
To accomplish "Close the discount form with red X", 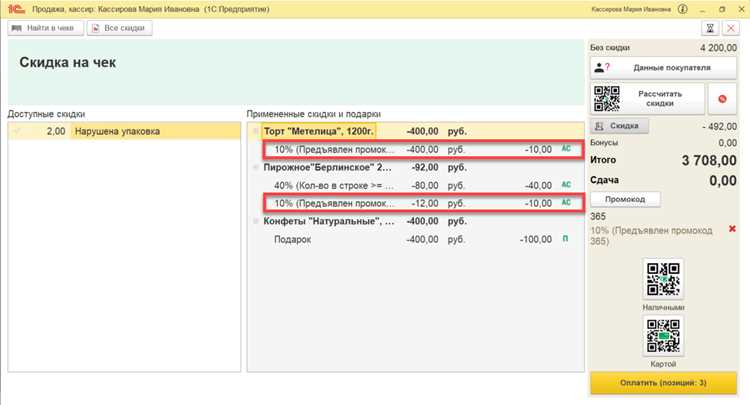I will [x=731, y=28].
